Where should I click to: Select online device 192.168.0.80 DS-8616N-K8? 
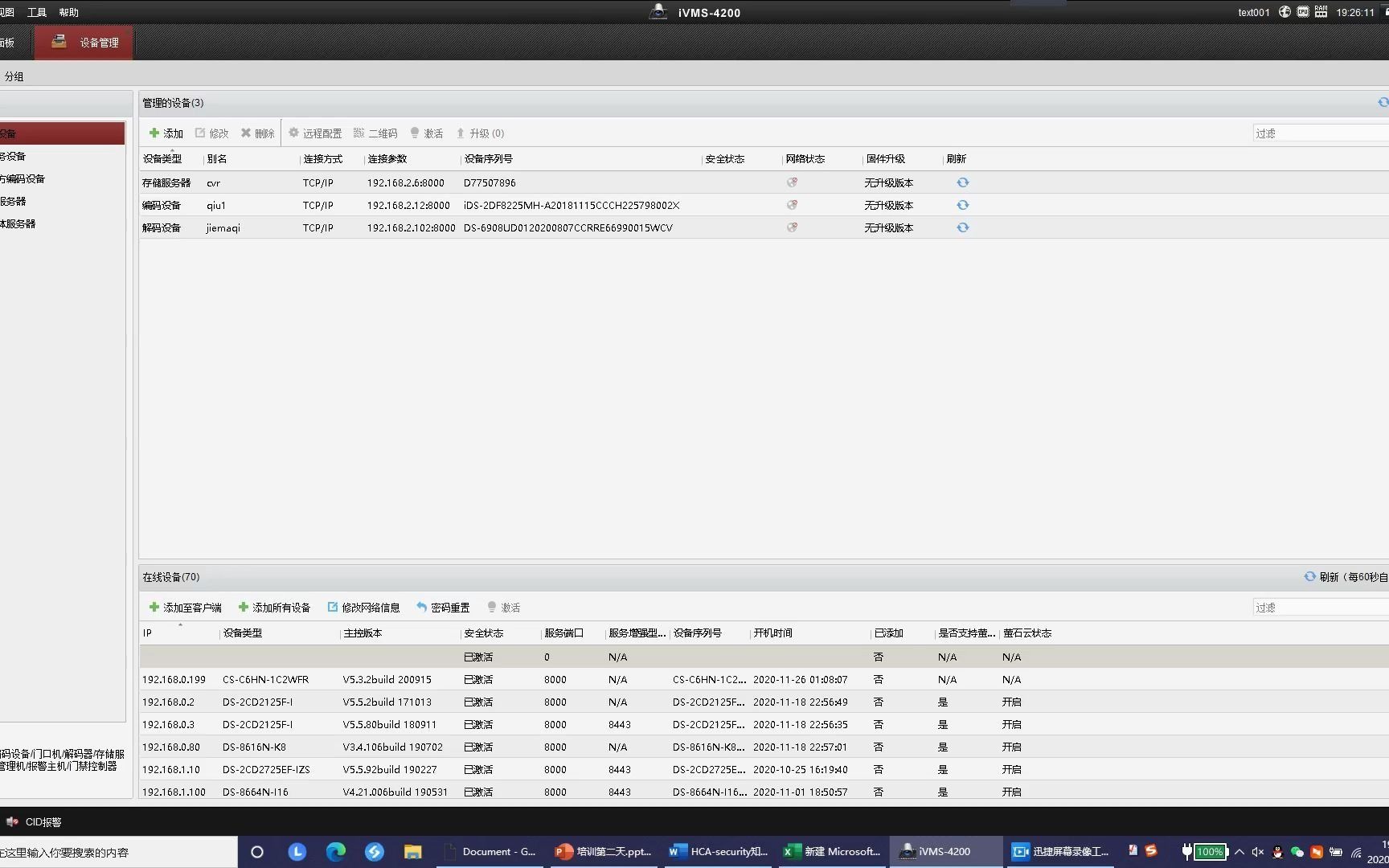click(764, 747)
